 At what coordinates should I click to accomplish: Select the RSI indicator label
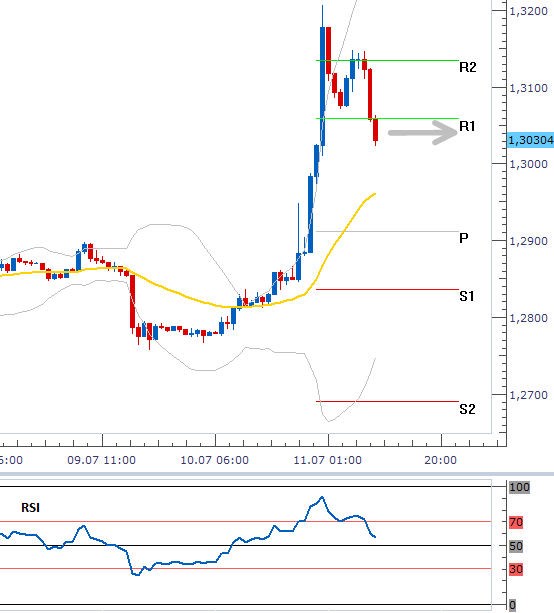(x=30, y=508)
